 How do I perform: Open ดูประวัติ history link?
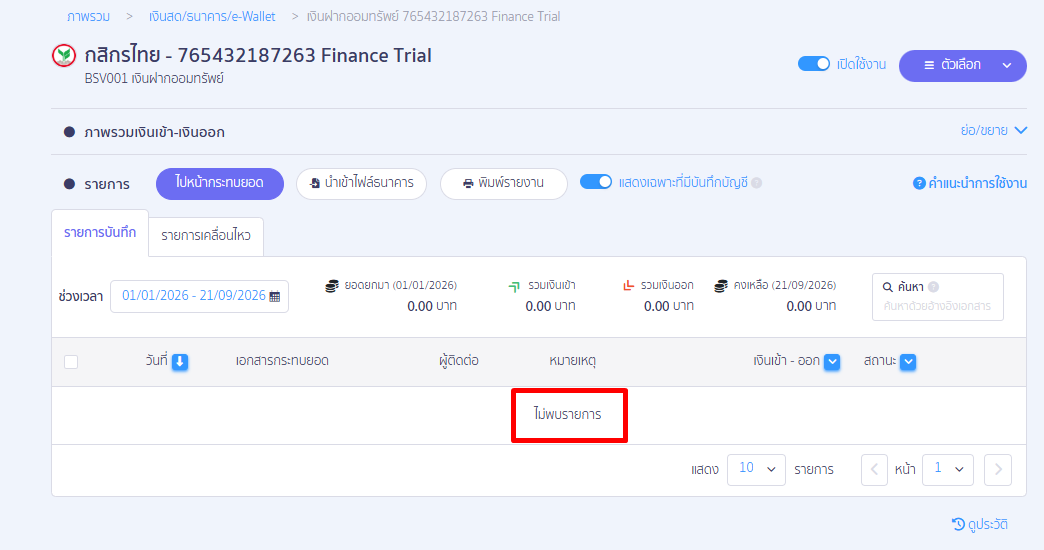click(980, 525)
